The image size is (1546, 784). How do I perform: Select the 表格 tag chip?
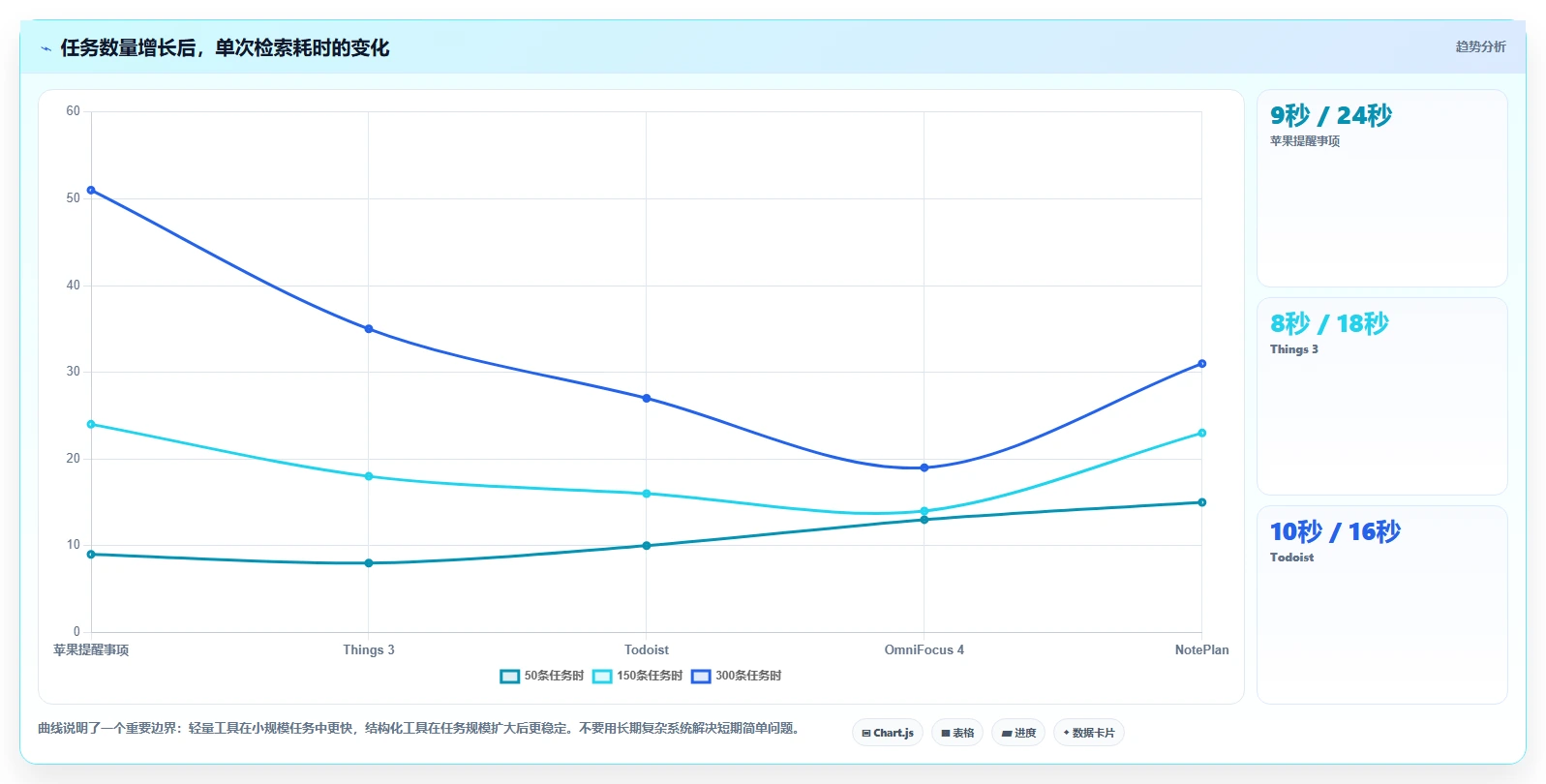click(x=957, y=733)
